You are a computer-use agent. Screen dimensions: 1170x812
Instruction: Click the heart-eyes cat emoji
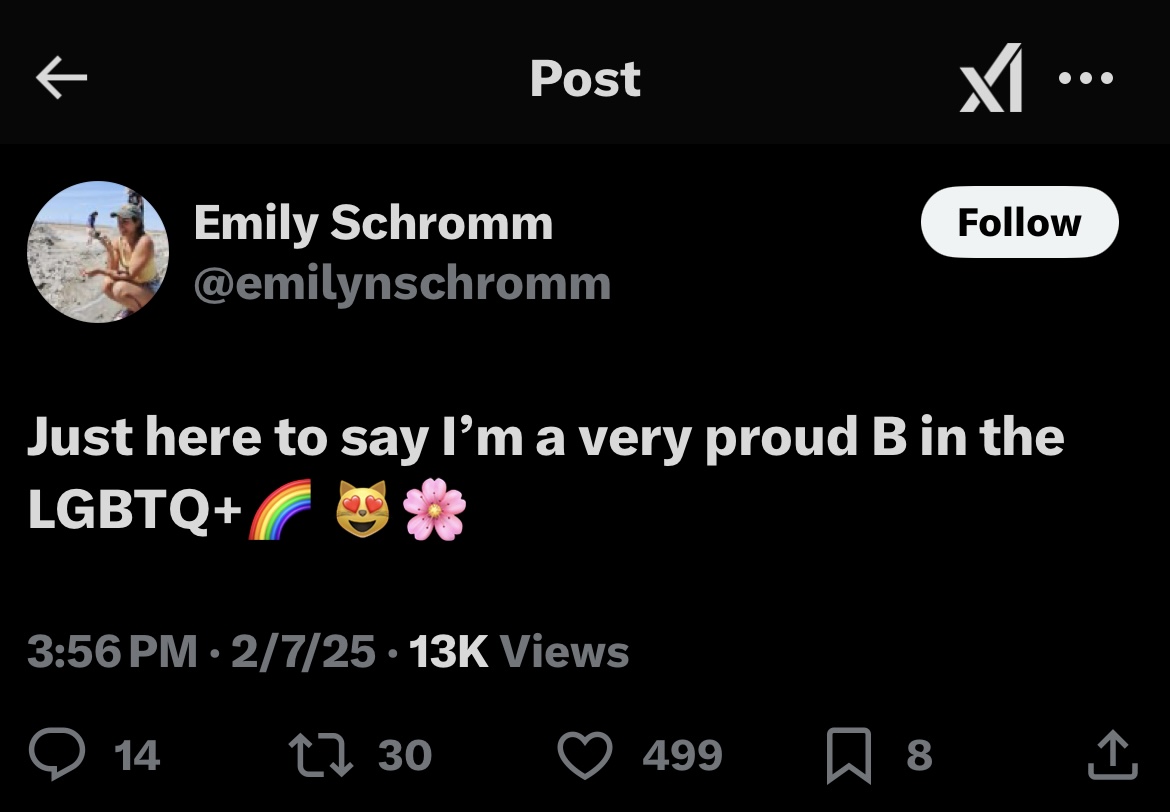coord(363,509)
